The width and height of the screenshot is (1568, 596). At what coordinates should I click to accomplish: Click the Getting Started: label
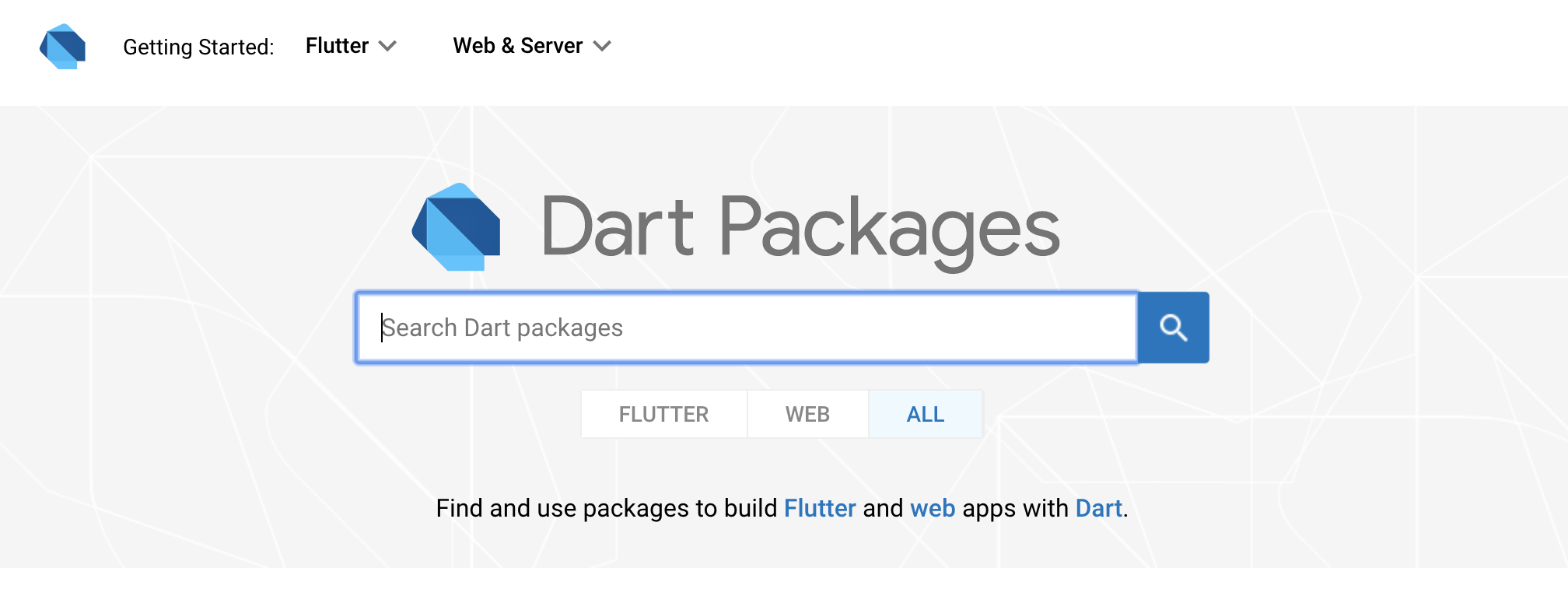198,47
